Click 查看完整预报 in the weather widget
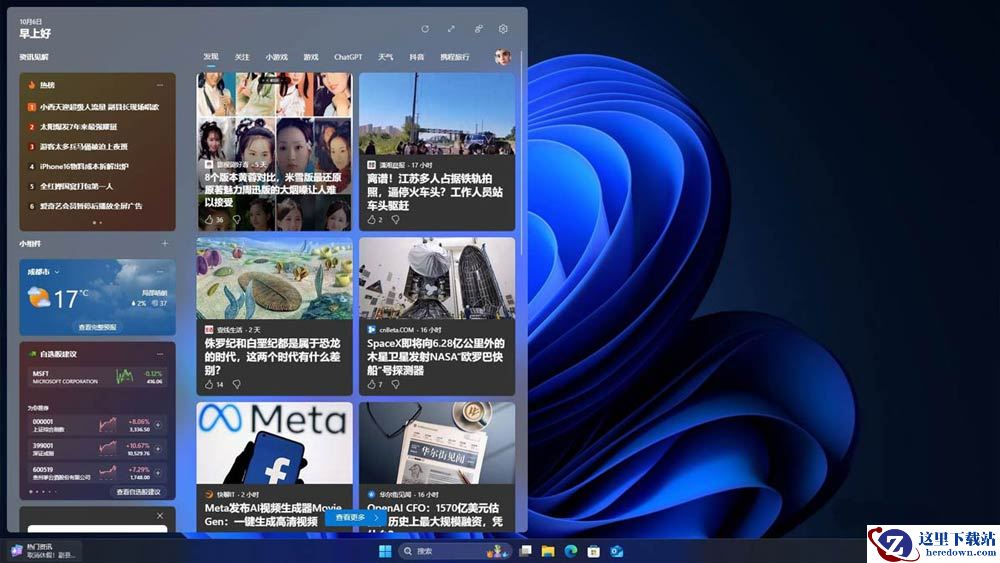This screenshot has width=1000, height=563. point(98,327)
